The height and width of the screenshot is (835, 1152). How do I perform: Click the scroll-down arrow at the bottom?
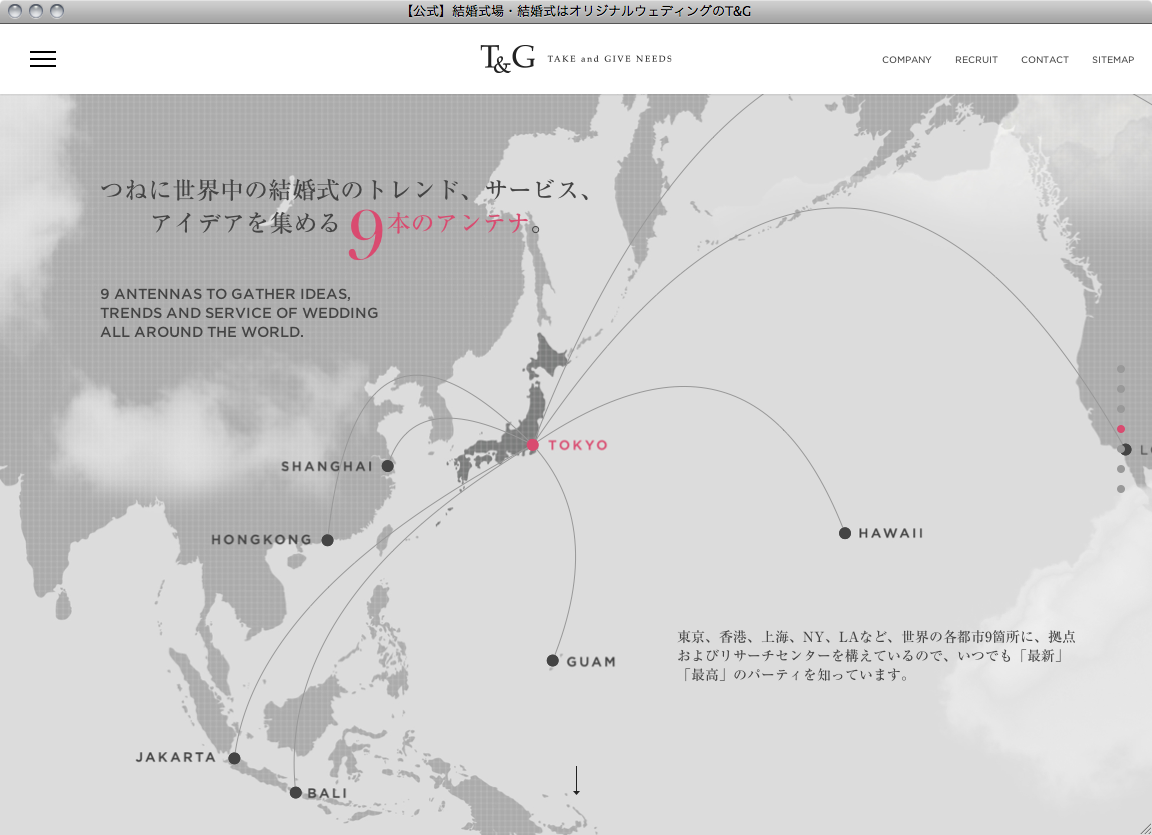(576, 780)
